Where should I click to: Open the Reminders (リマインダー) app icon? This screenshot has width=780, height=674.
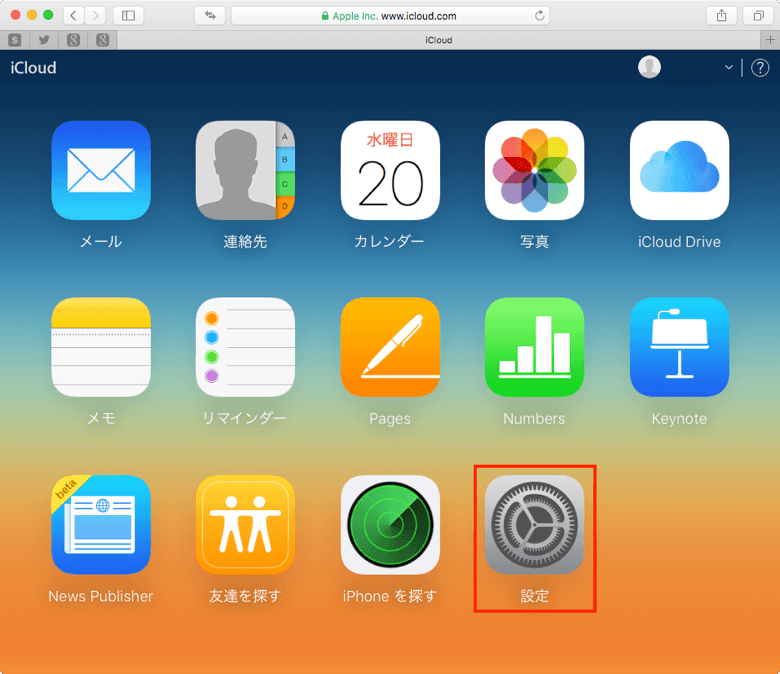245,347
